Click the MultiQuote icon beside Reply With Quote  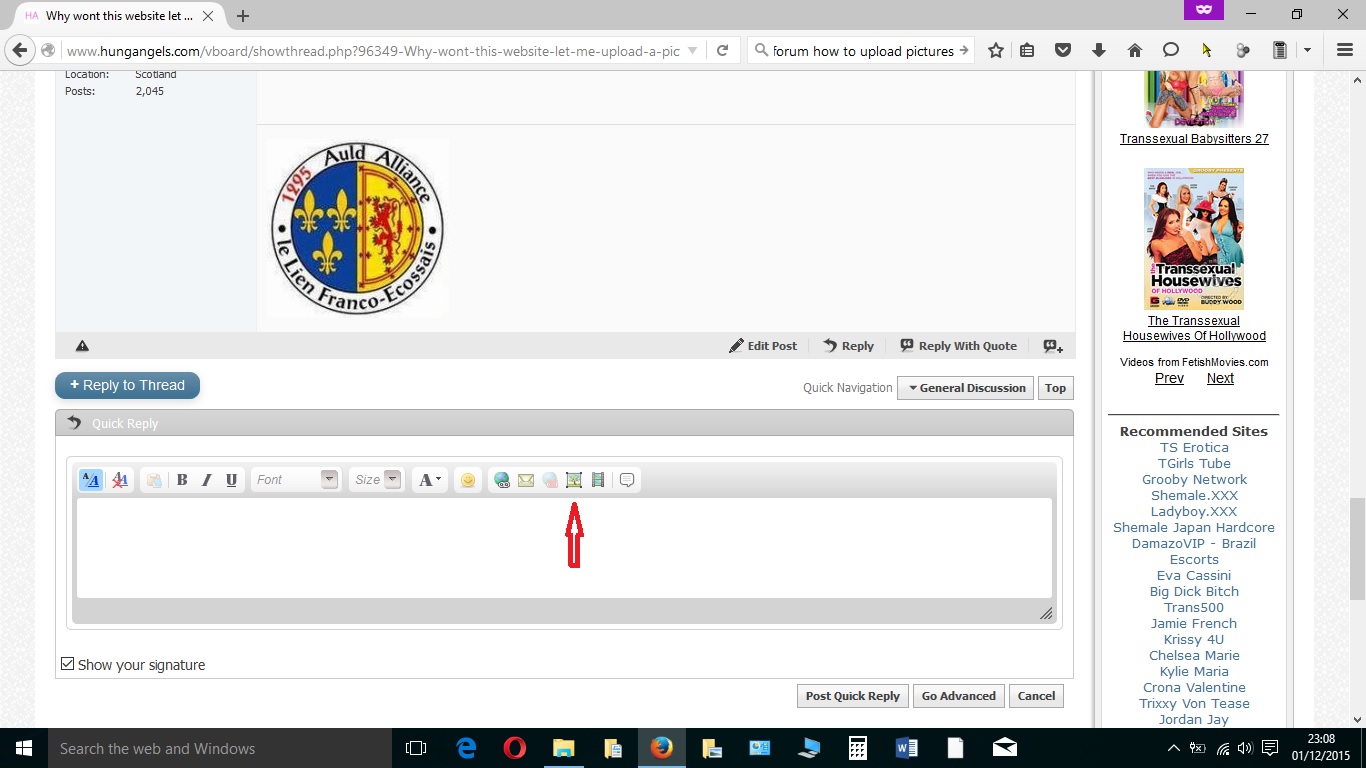(x=1053, y=346)
